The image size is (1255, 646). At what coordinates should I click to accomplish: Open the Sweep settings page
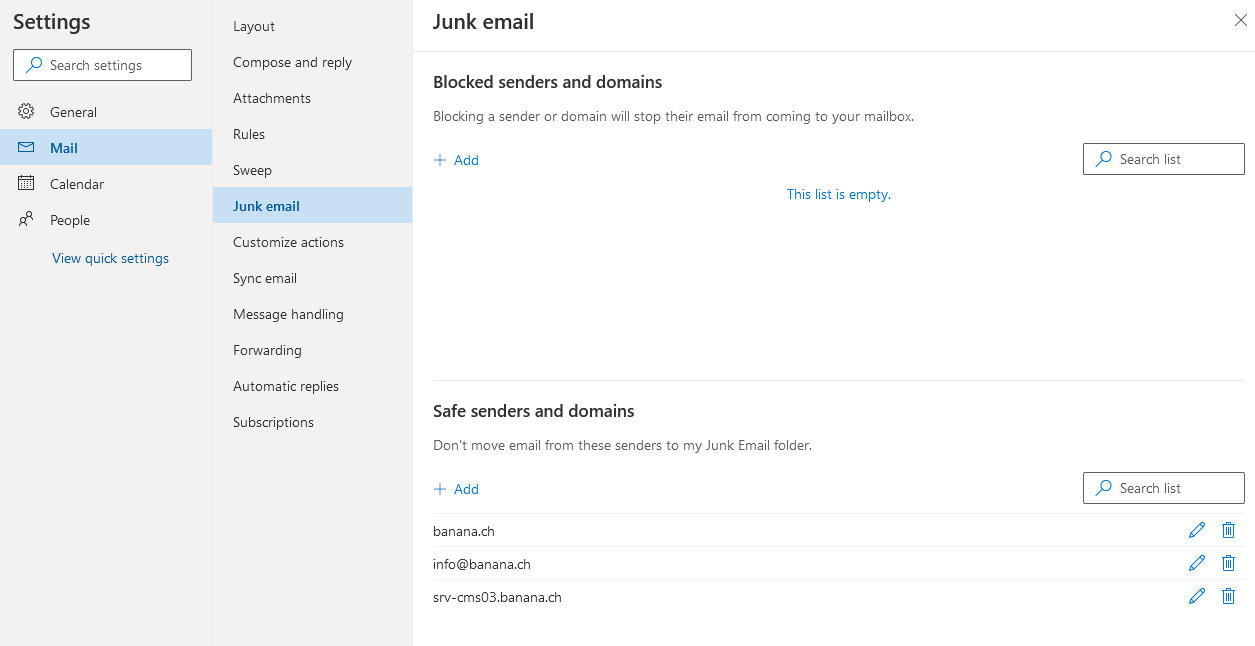[x=252, y=170]
